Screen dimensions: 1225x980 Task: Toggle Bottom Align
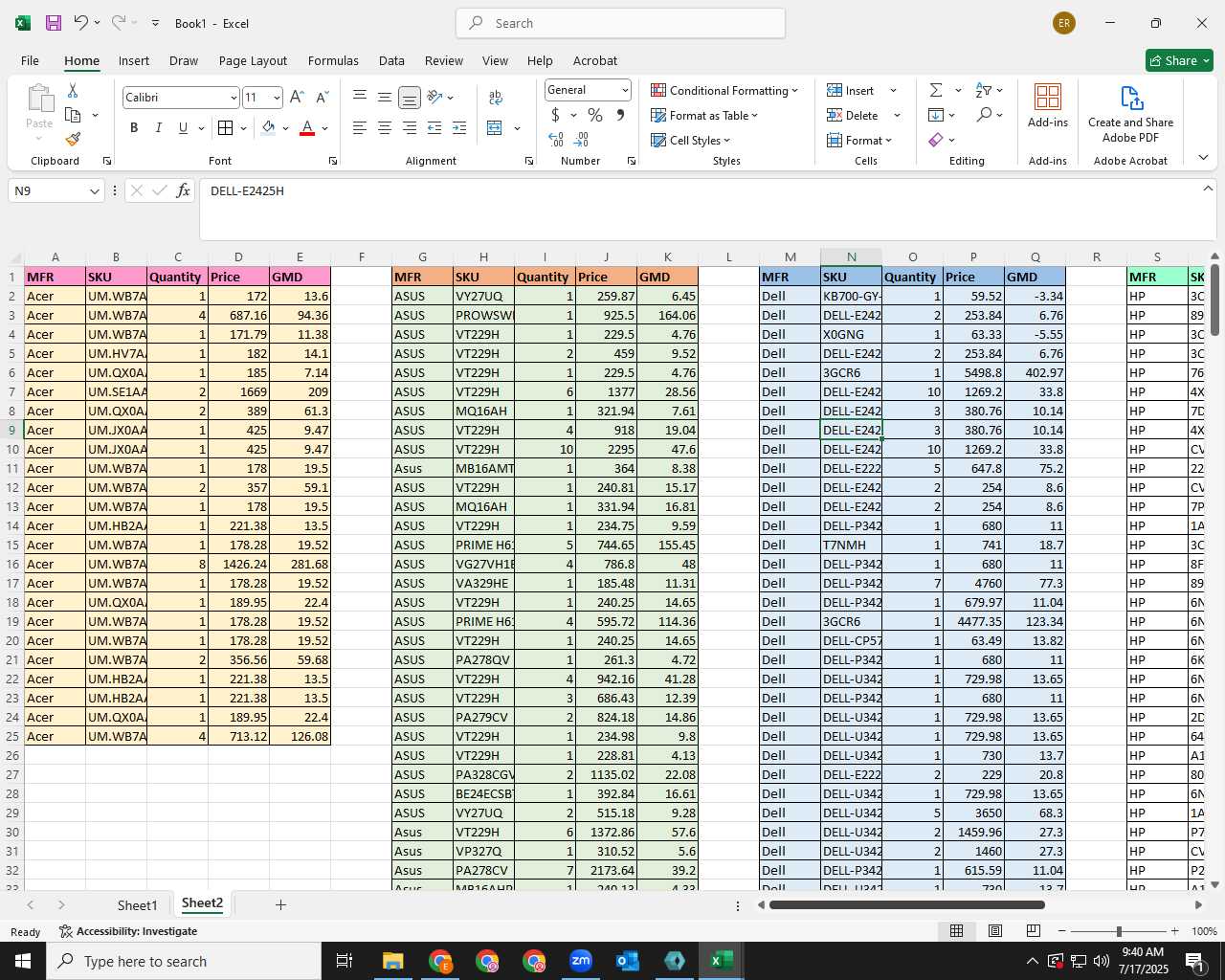(x=410, y=97)
